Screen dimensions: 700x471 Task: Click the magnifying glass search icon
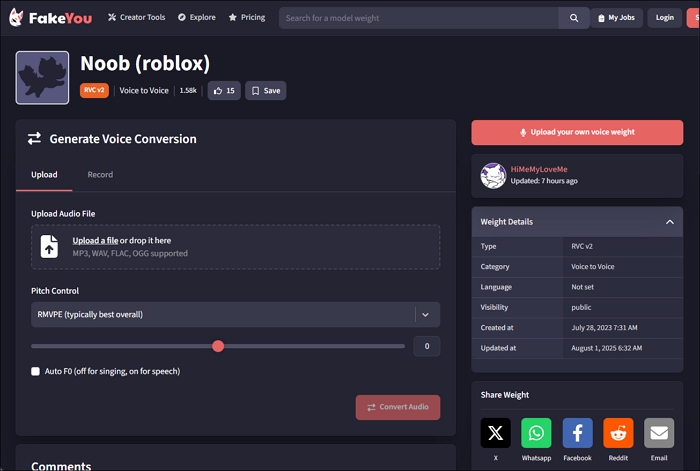click(574, 18)
